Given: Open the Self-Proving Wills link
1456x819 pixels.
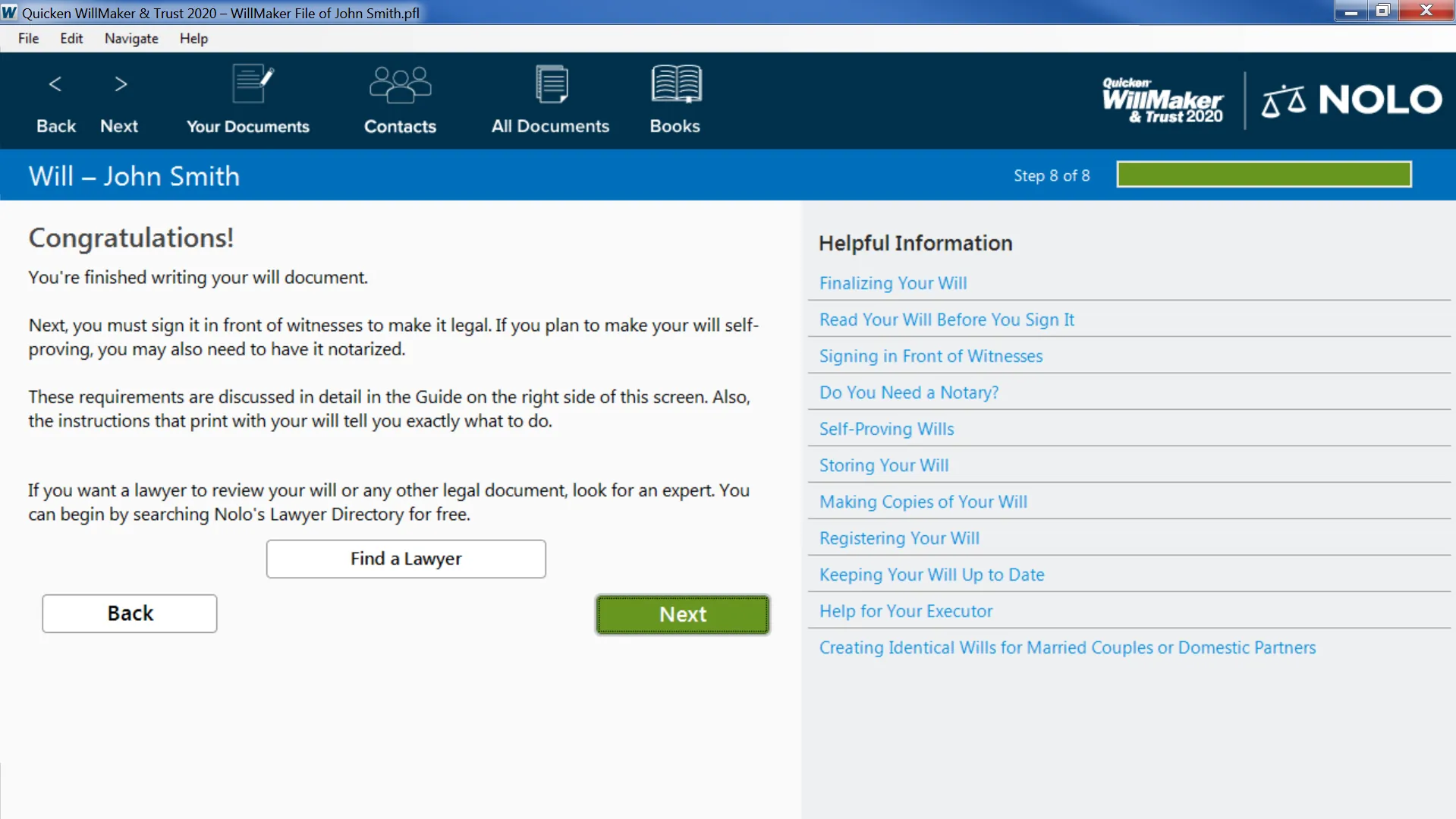Looking at the screenshot, I should 886,429.
